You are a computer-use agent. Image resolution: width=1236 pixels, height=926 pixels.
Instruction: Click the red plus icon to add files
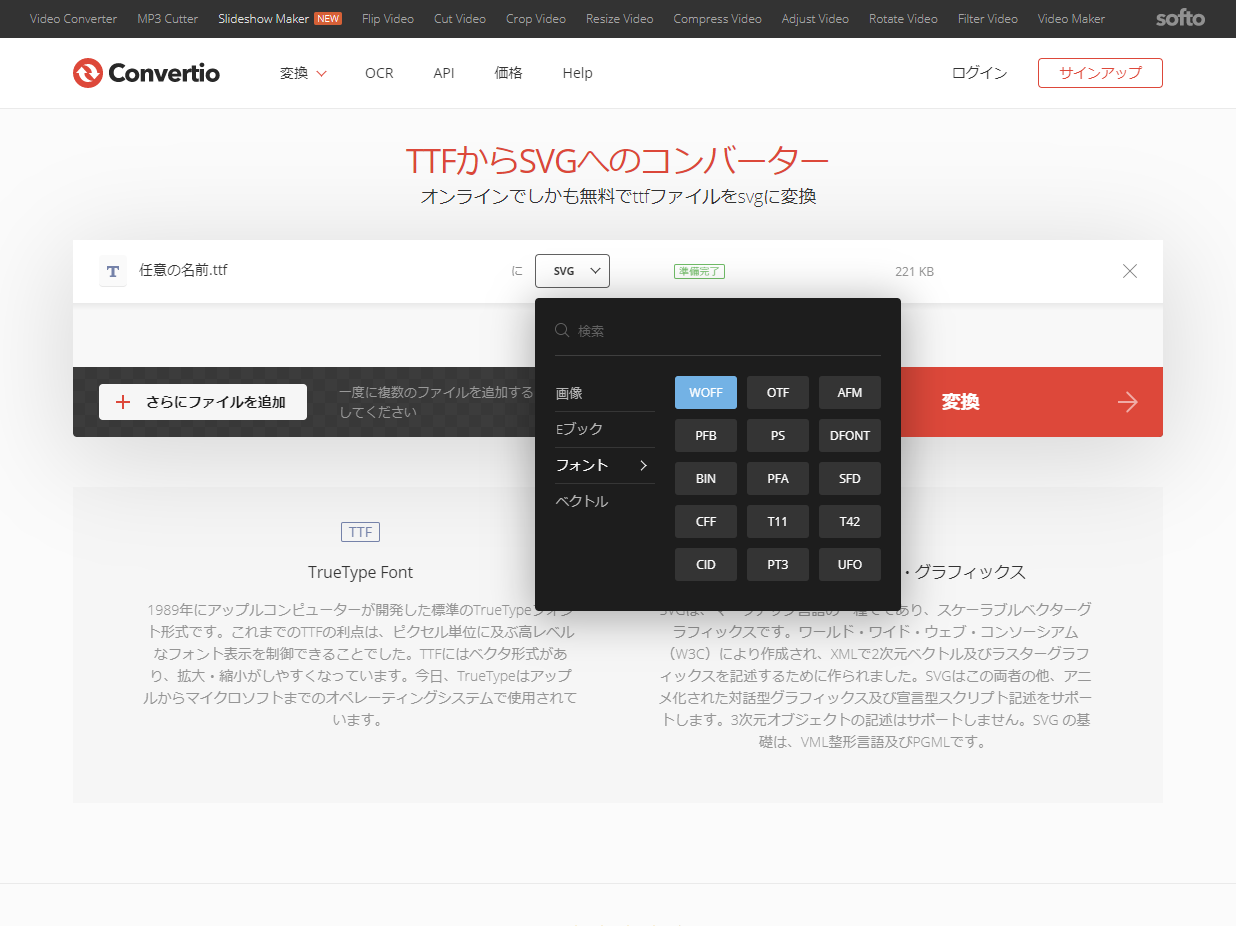[x=123, y=402]
